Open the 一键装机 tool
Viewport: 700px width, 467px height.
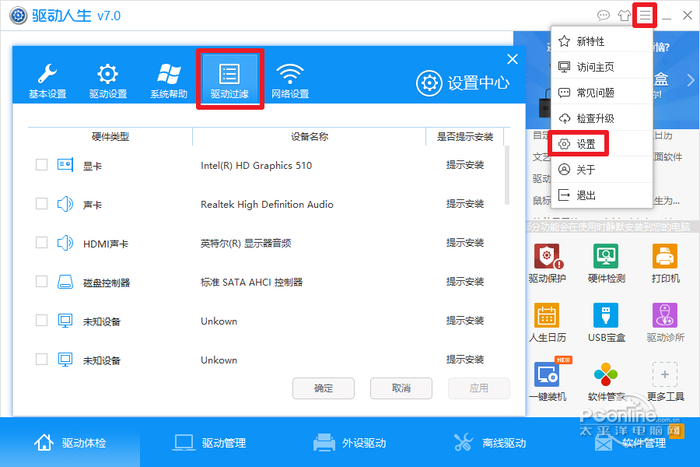click(x=547, y=381)
